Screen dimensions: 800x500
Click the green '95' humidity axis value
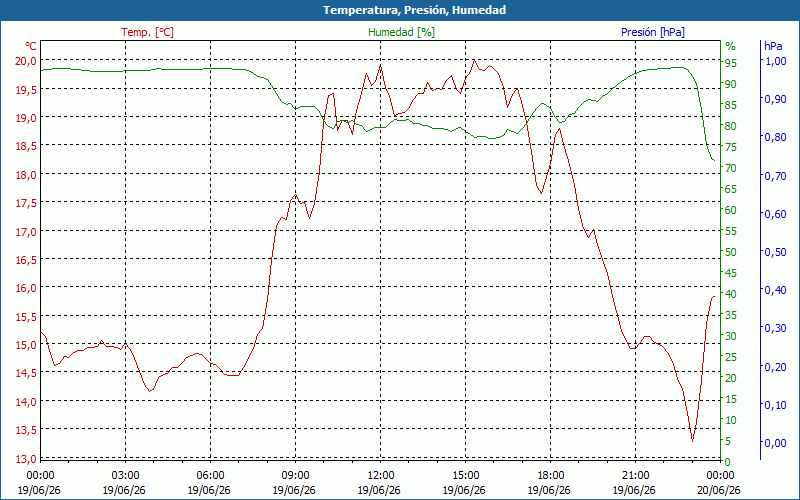(x=731, y=63)
